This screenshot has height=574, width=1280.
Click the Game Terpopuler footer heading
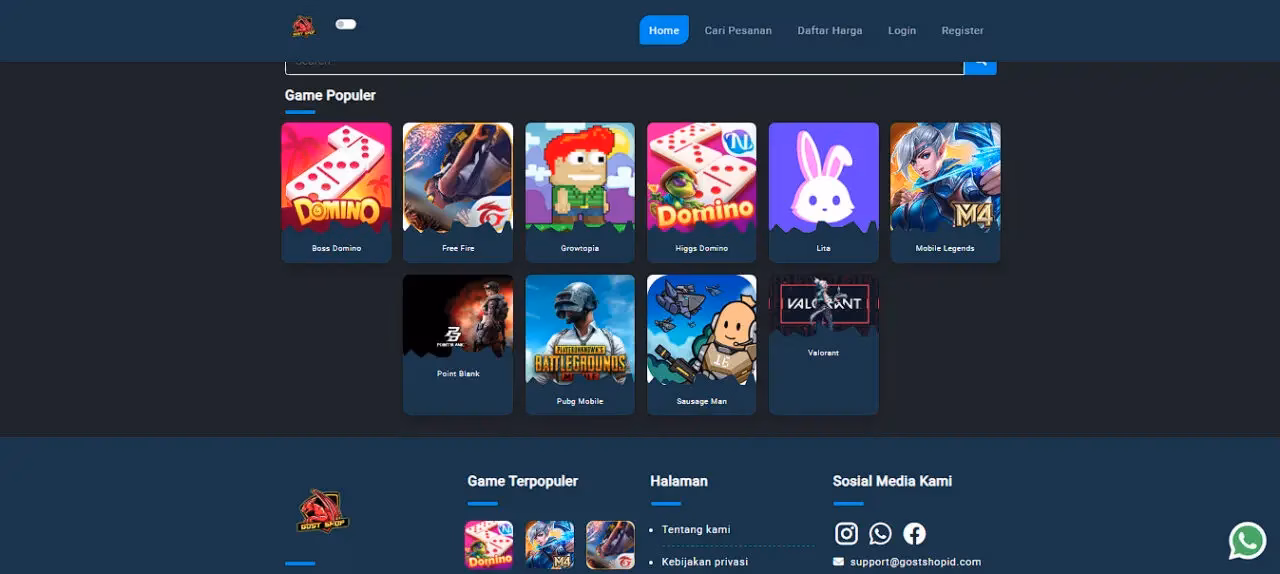coord(523,481)
